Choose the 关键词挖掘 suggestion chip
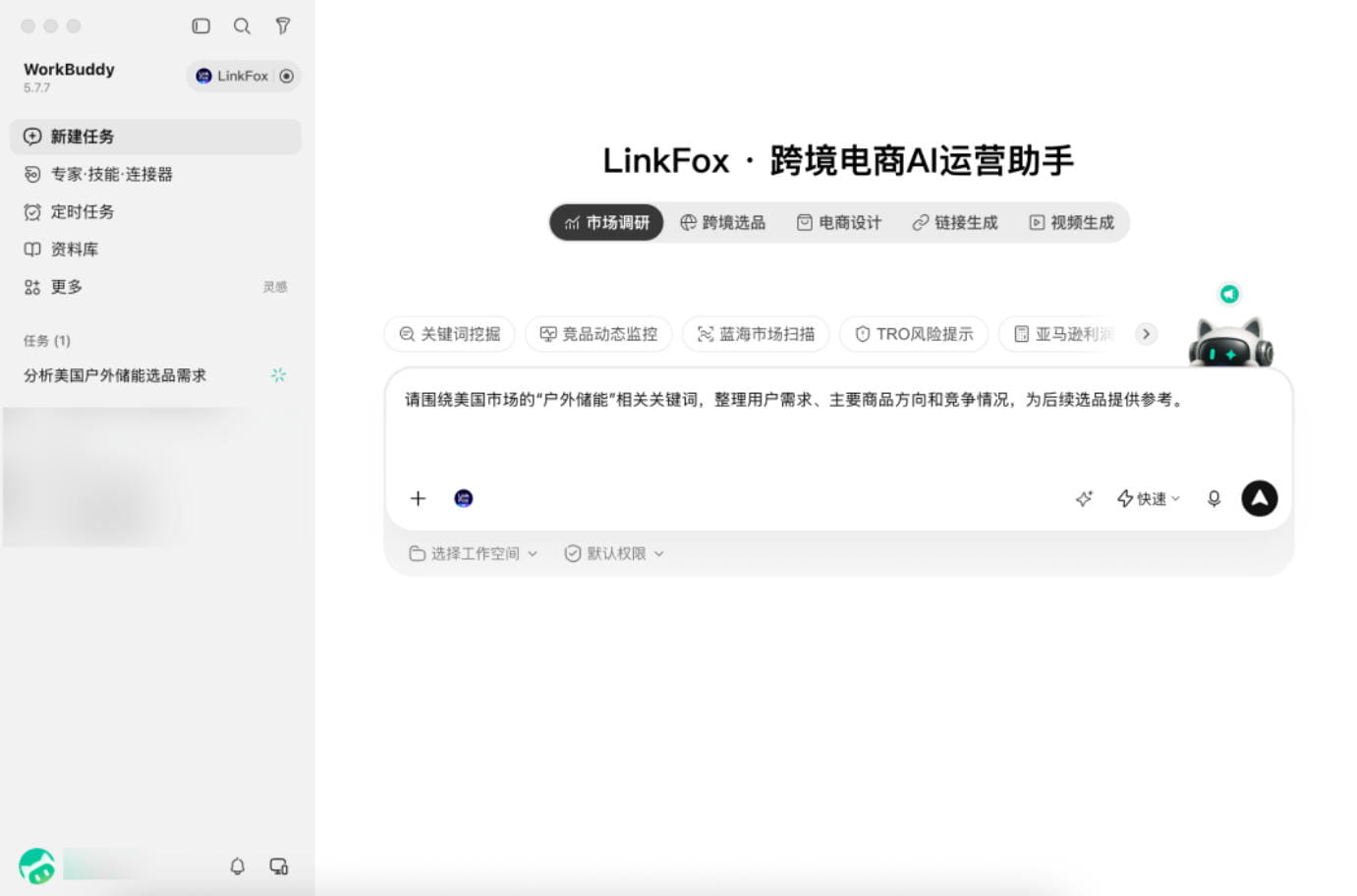Viewport: 1357px width, 896px height. coord(450,334)
